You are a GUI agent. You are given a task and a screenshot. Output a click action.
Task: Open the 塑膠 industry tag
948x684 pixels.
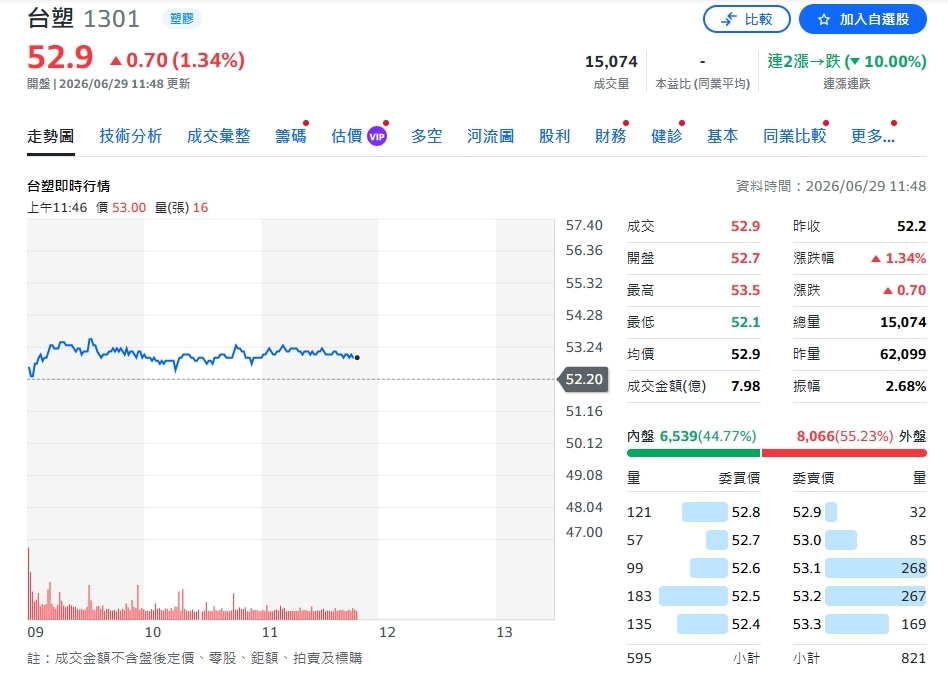tap(181, 19)
